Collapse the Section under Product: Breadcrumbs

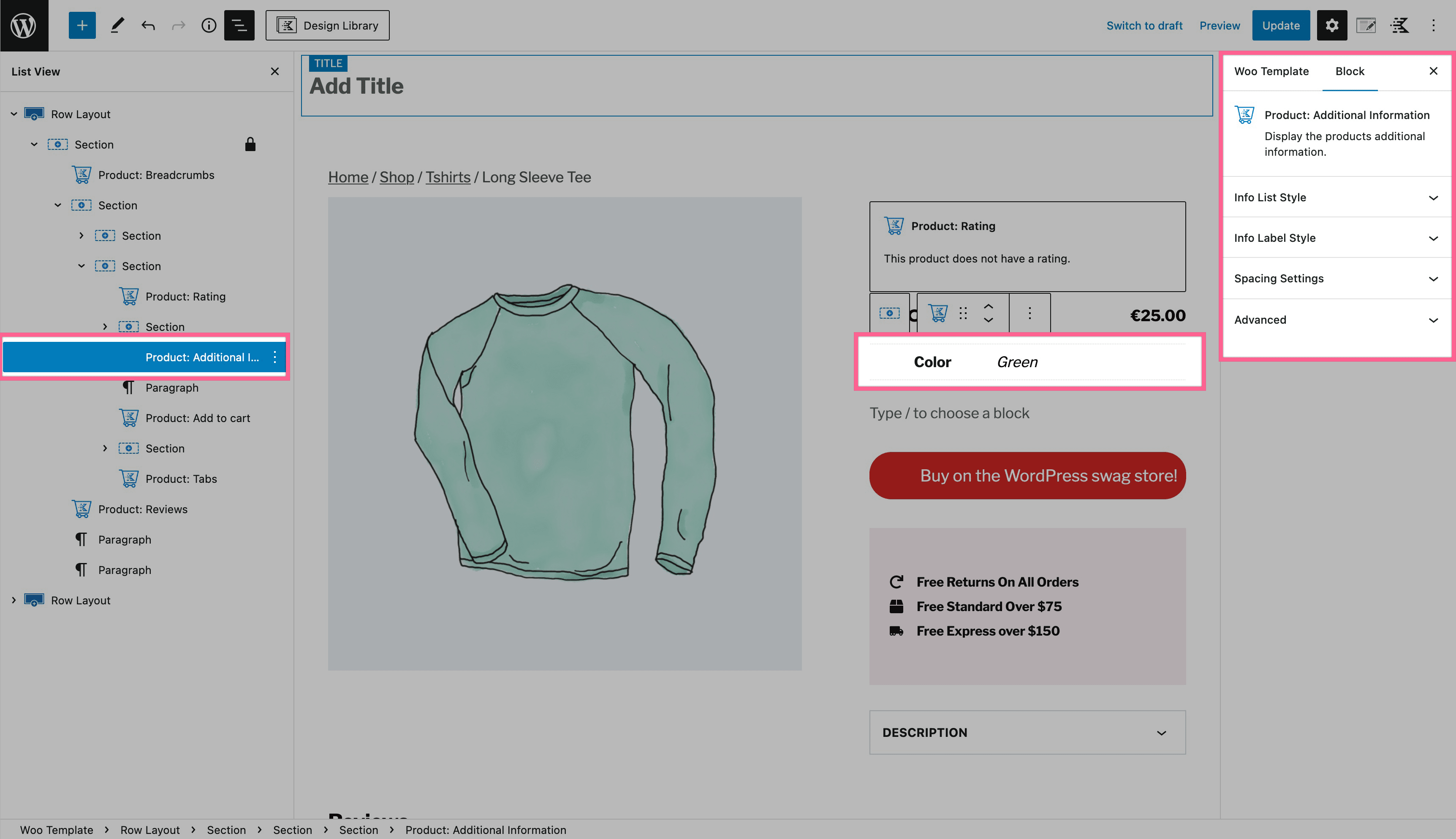click(x=58, y=205)
